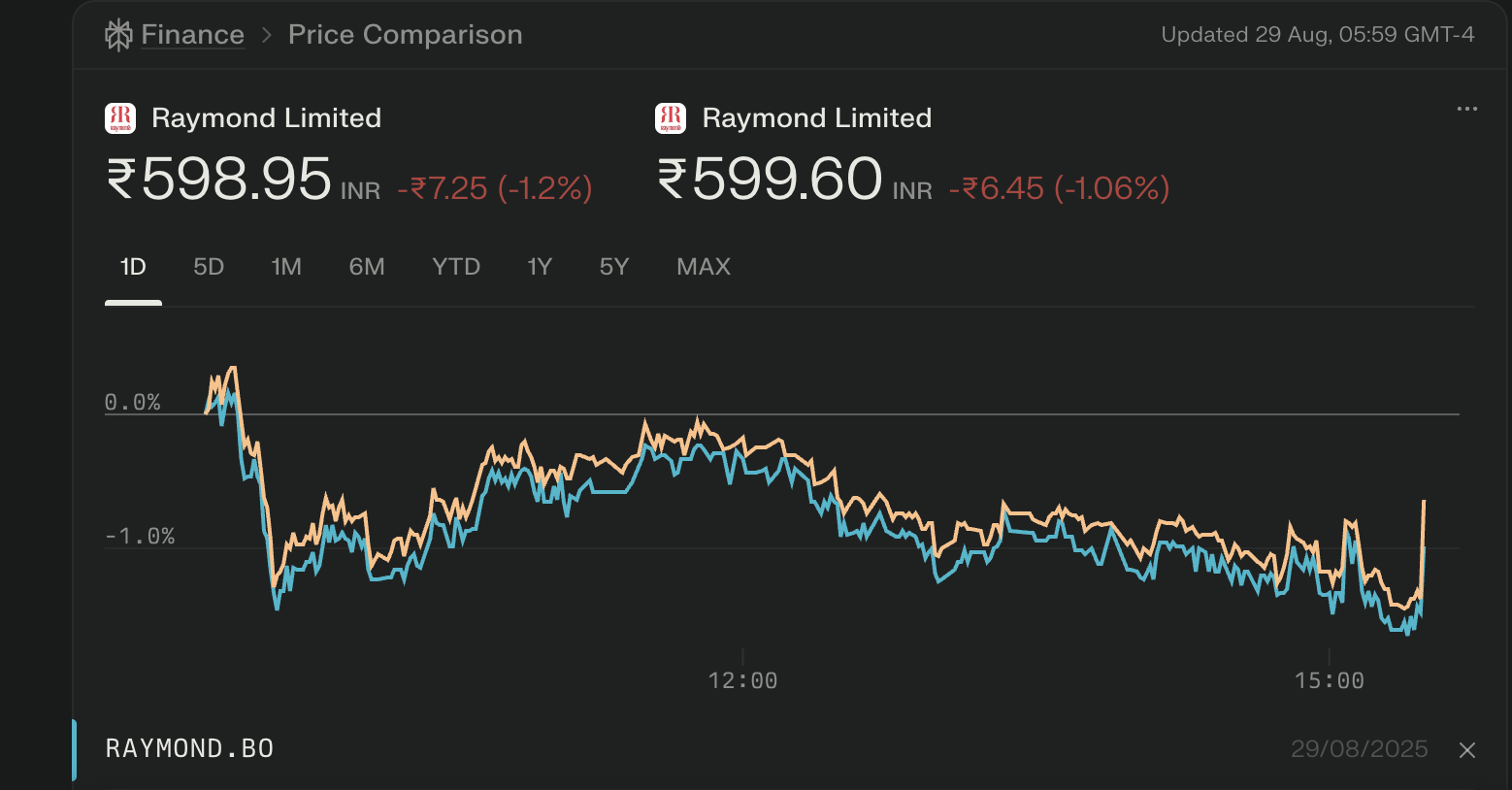Click the RAYMOND.BO ticker row label

(190, 749)
